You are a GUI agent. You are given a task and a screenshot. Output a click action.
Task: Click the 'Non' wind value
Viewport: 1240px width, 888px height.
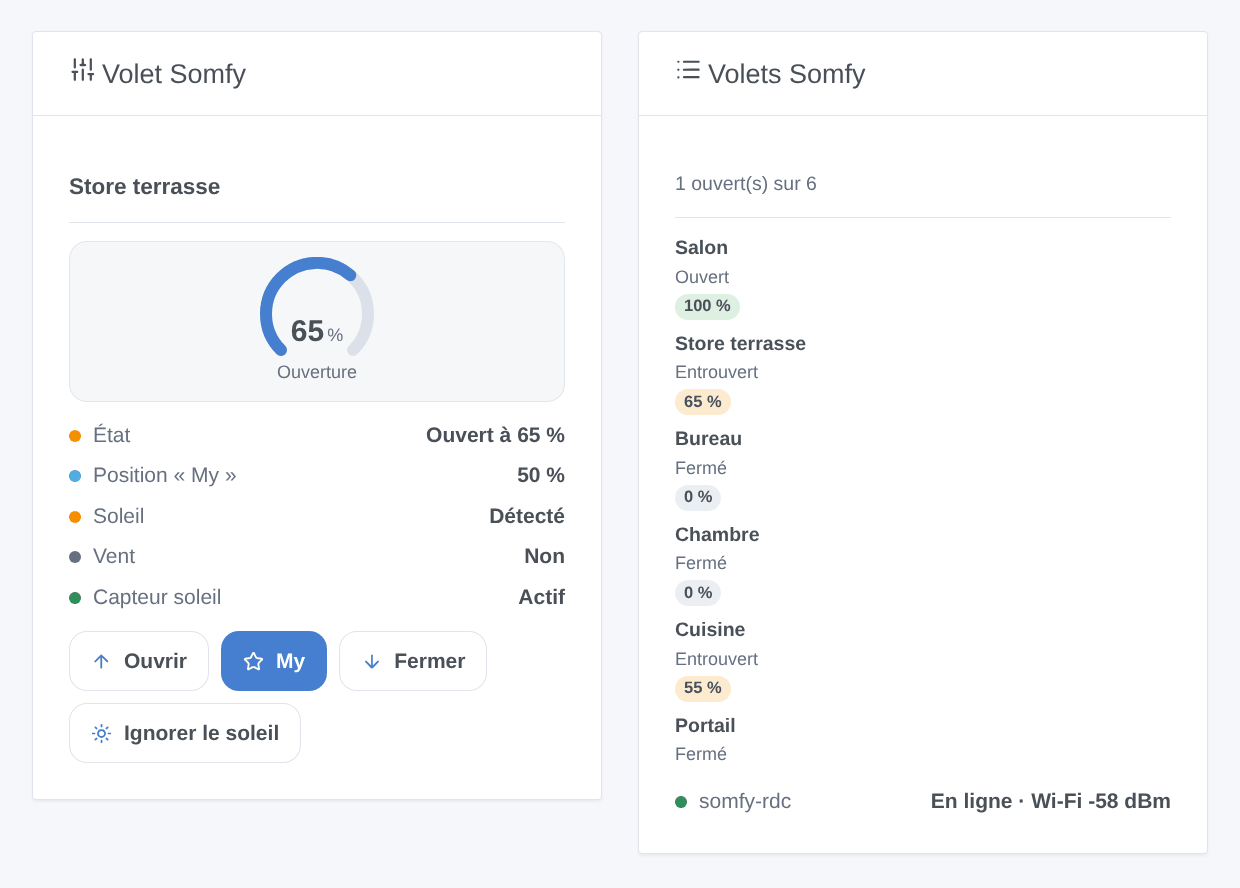point(544,556)
